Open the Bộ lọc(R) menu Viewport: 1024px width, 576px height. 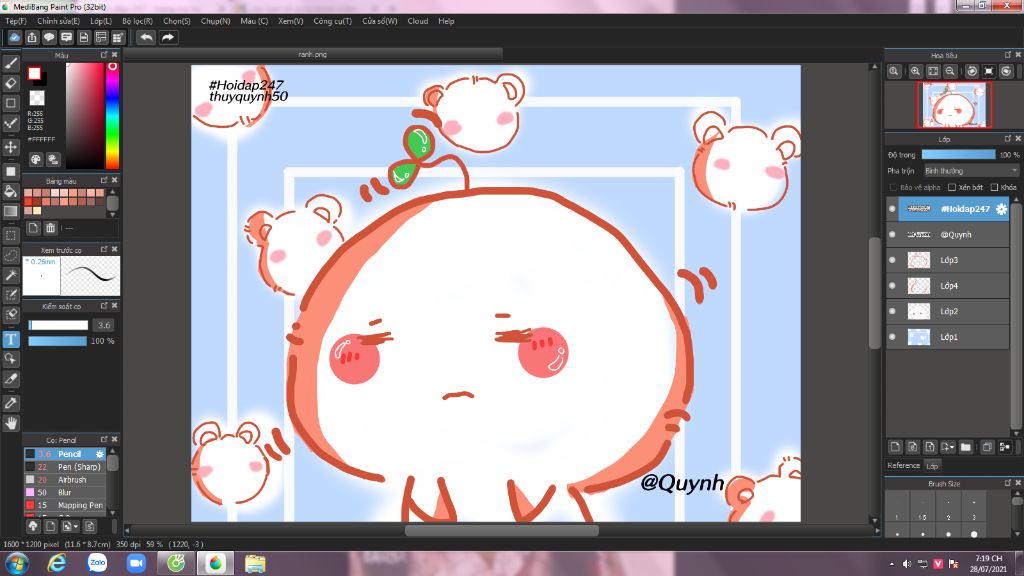tap(137, 21)
